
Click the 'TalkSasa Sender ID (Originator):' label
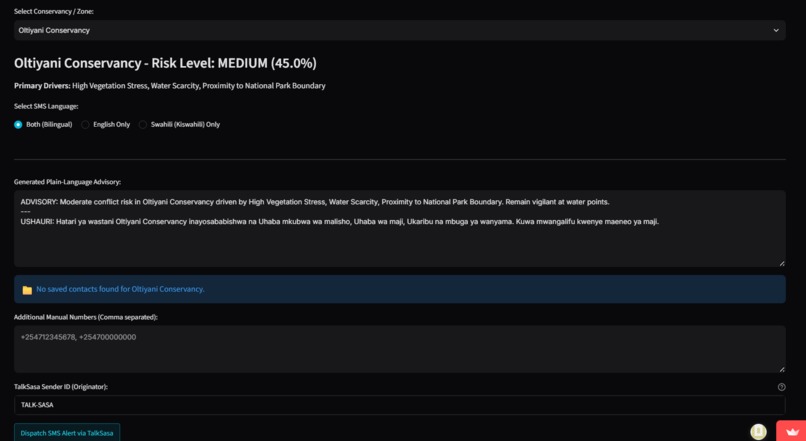coord(61,387)
